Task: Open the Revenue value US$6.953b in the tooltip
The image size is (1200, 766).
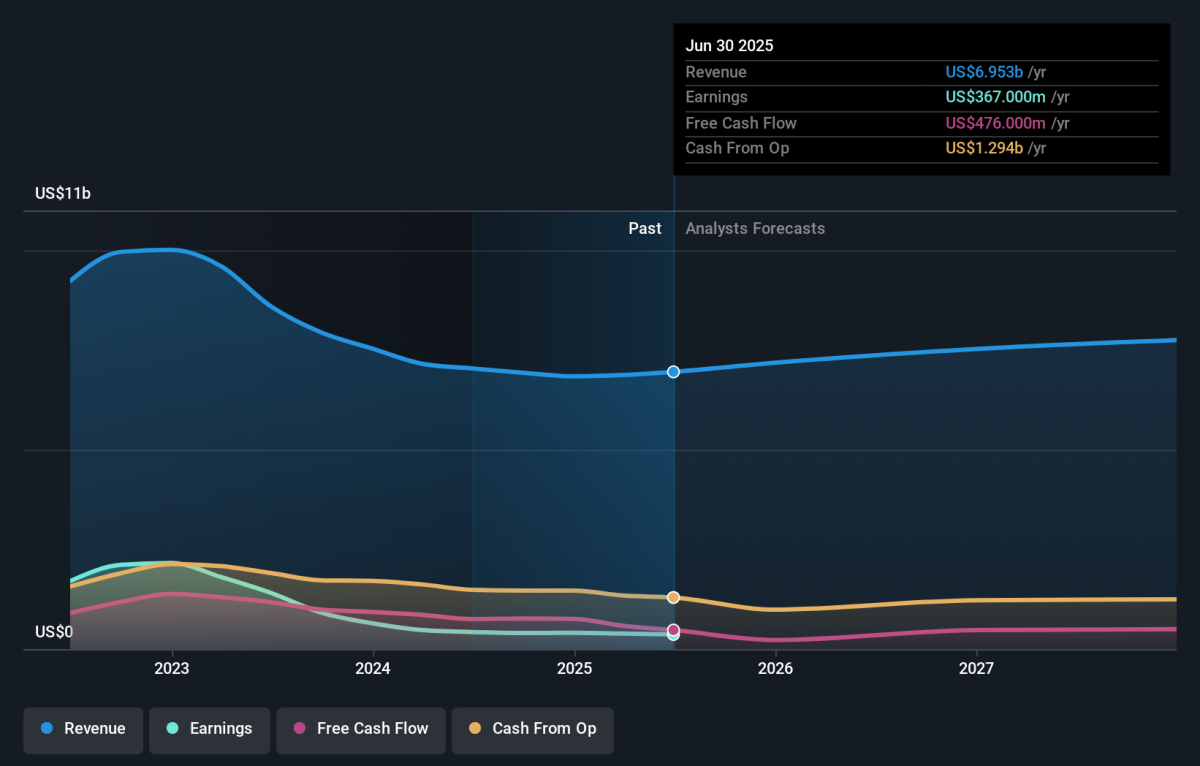Action: [x=983, y=72]
